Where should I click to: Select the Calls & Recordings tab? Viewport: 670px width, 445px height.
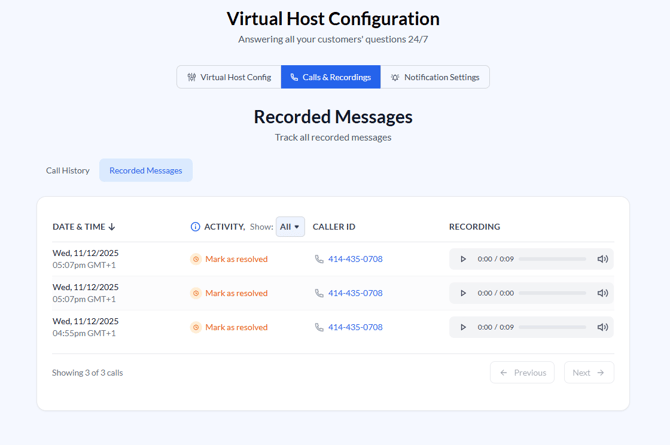(x=331, y=77)
